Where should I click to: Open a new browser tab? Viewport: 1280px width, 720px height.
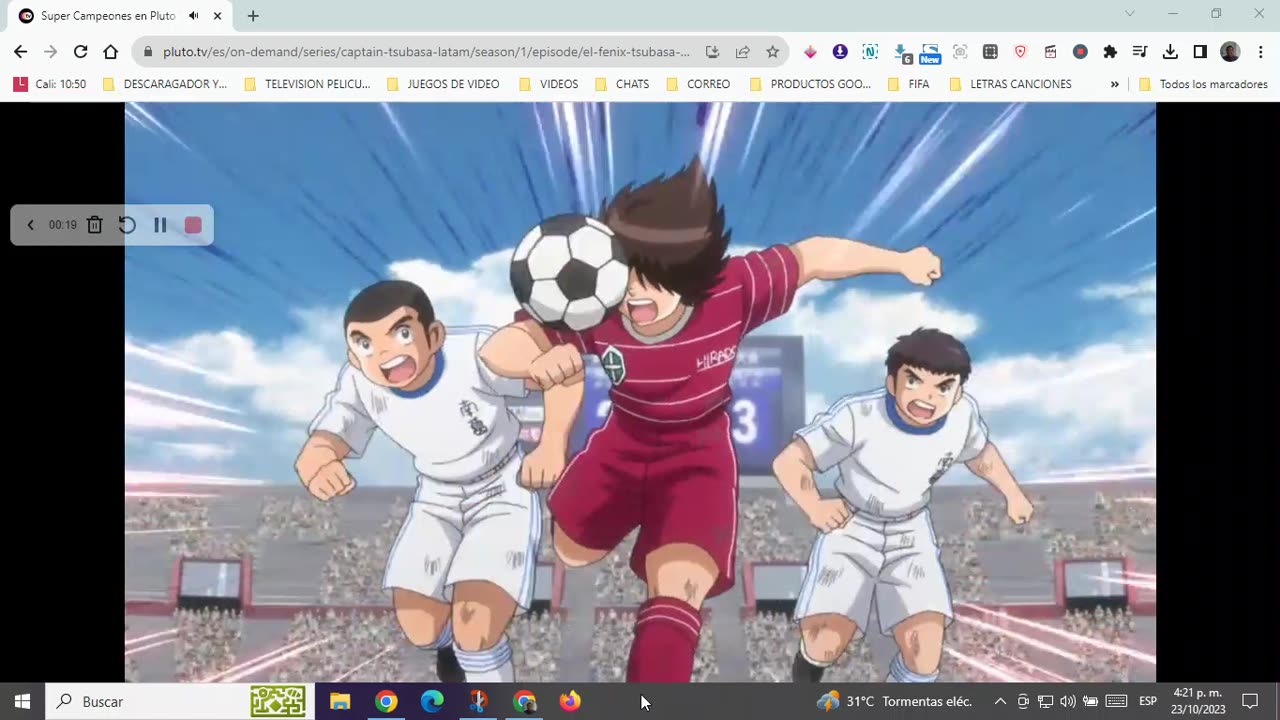coord(253,16)
